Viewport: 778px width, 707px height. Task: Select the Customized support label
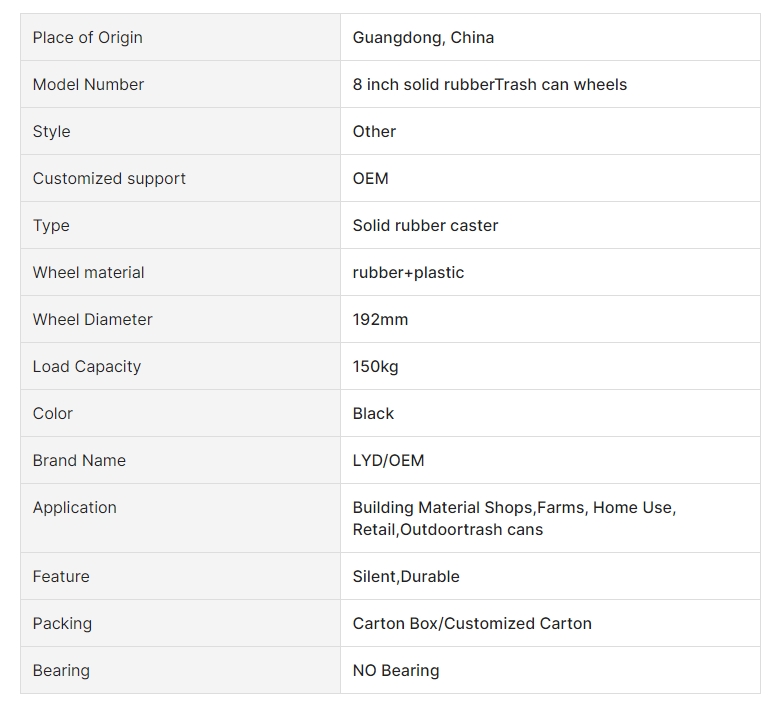[x=109, y=179]
